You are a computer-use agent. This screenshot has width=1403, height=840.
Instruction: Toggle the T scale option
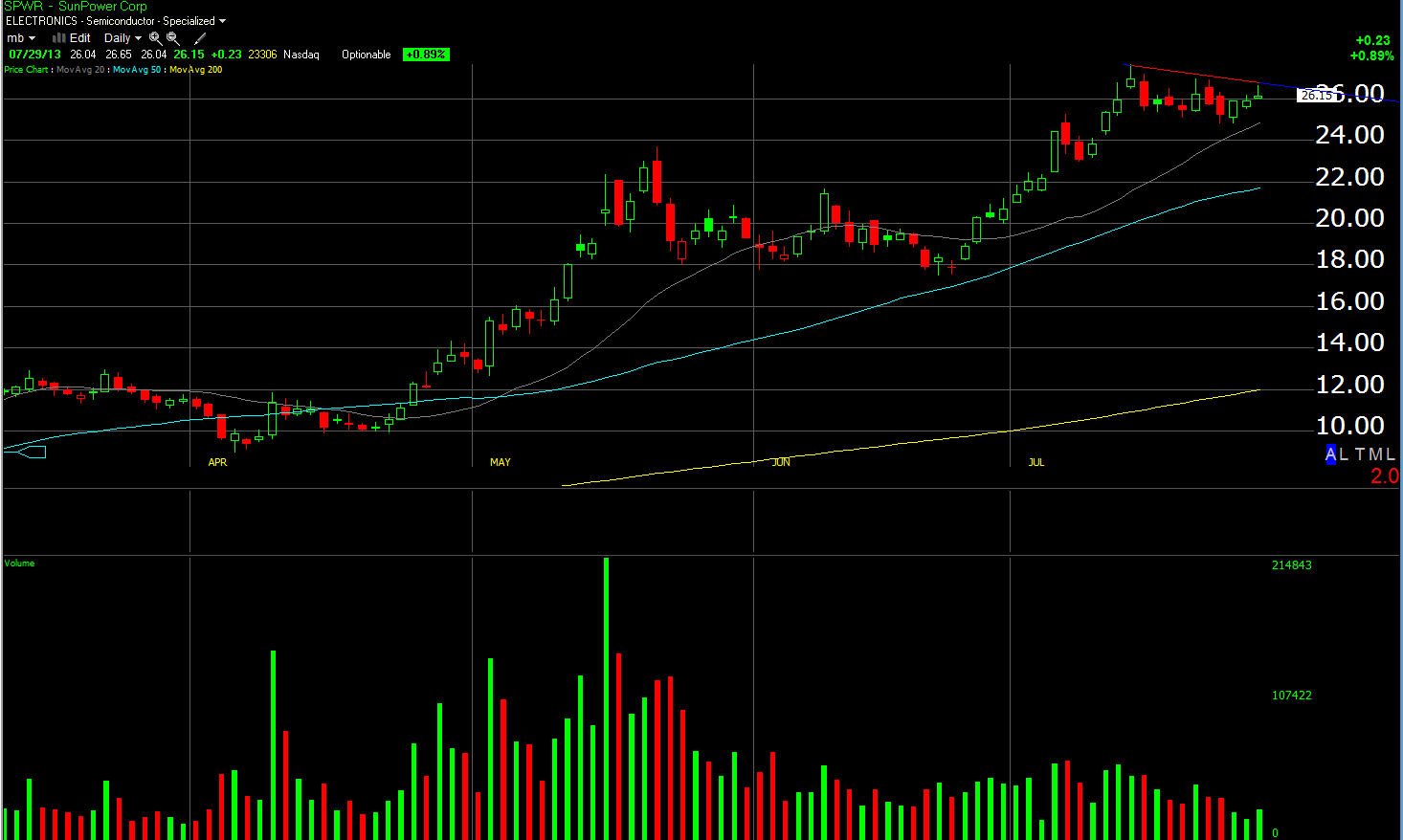click(x=1360, y=454)
